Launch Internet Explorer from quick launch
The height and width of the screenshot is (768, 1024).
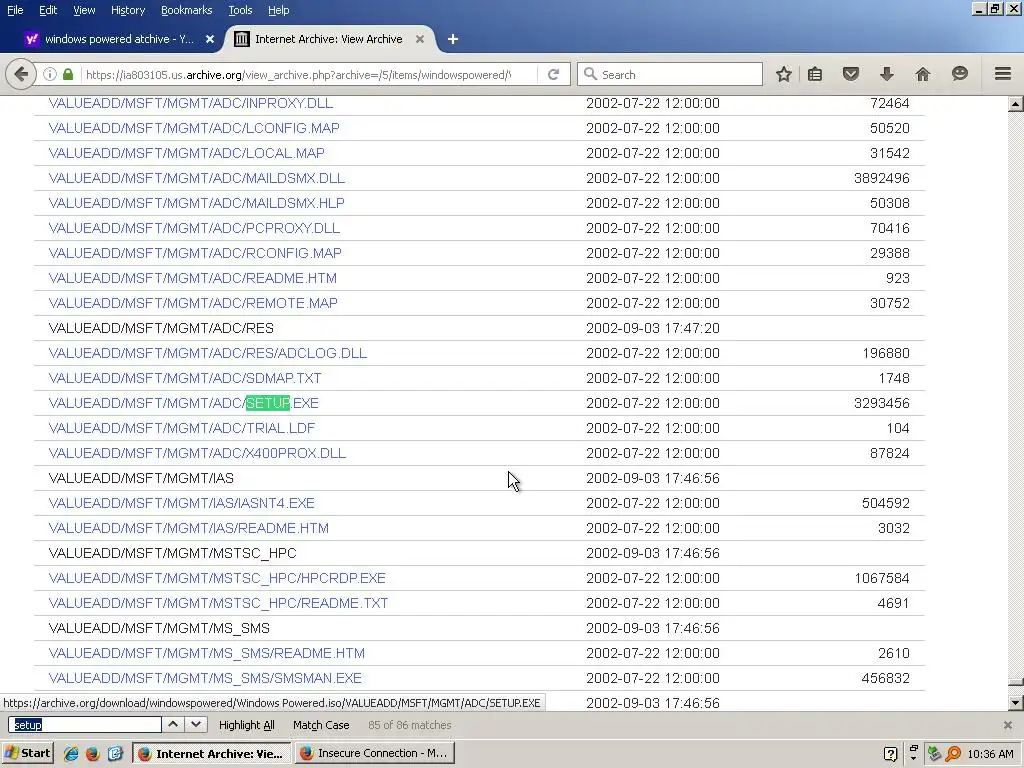[71, 754]
